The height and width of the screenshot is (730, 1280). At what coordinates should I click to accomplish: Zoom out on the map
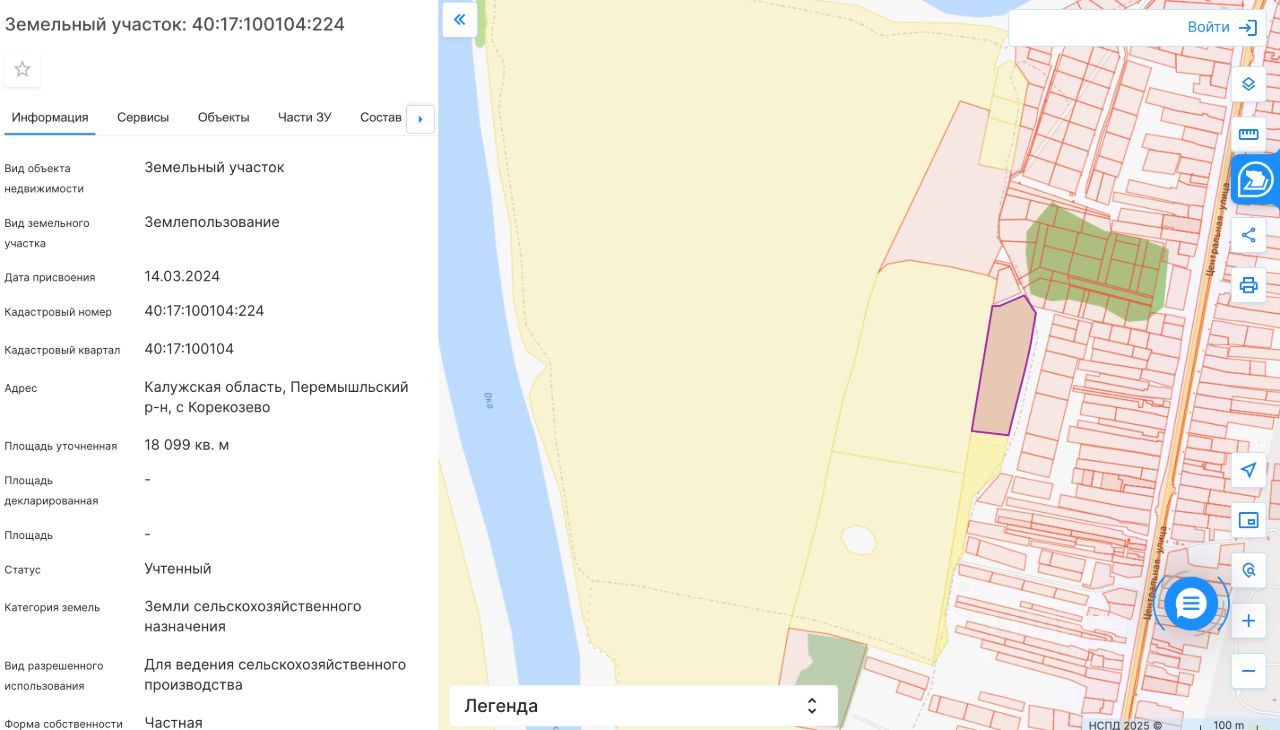1248,671
